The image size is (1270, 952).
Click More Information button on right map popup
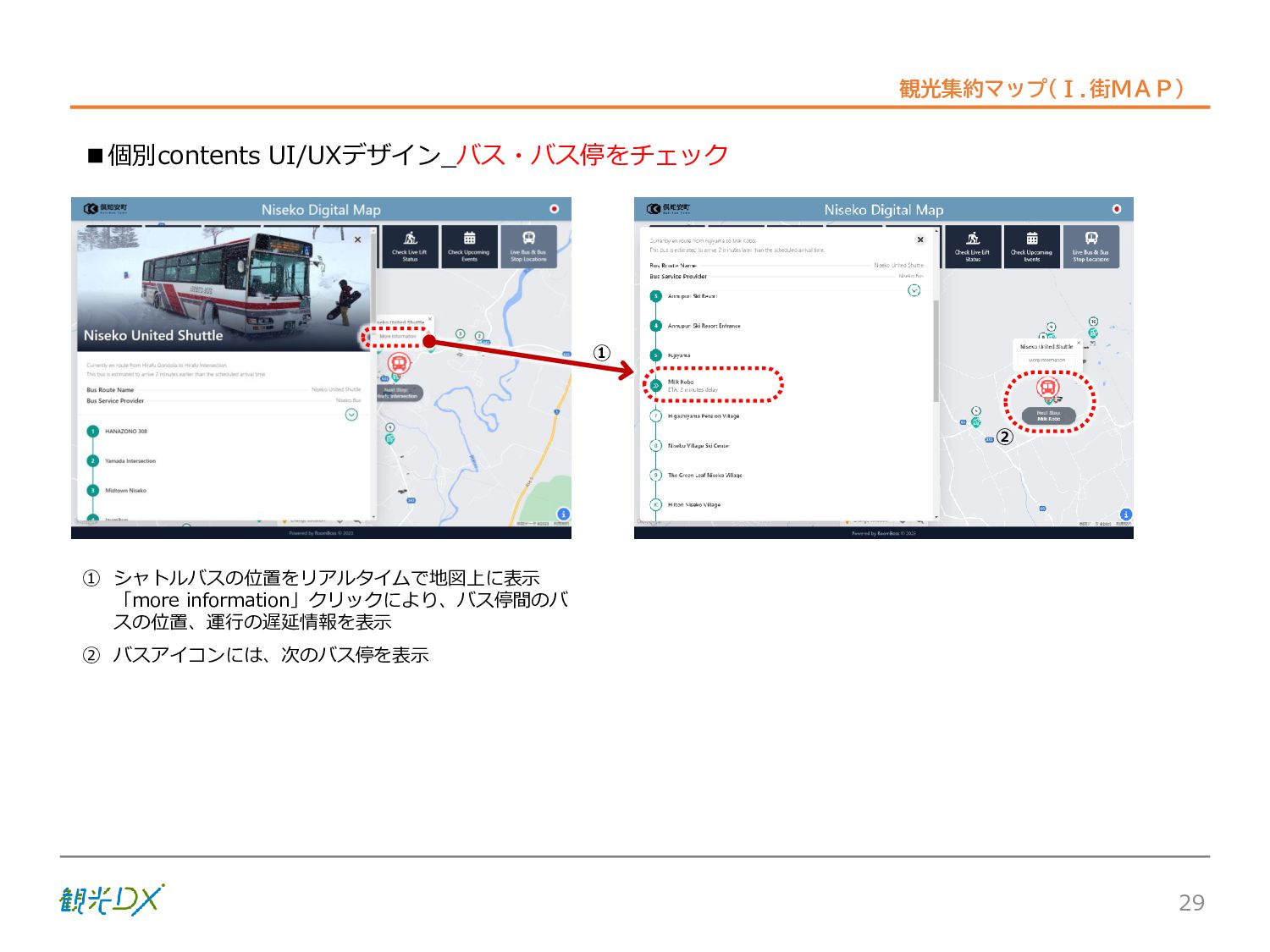click(x=1047, y=360)
